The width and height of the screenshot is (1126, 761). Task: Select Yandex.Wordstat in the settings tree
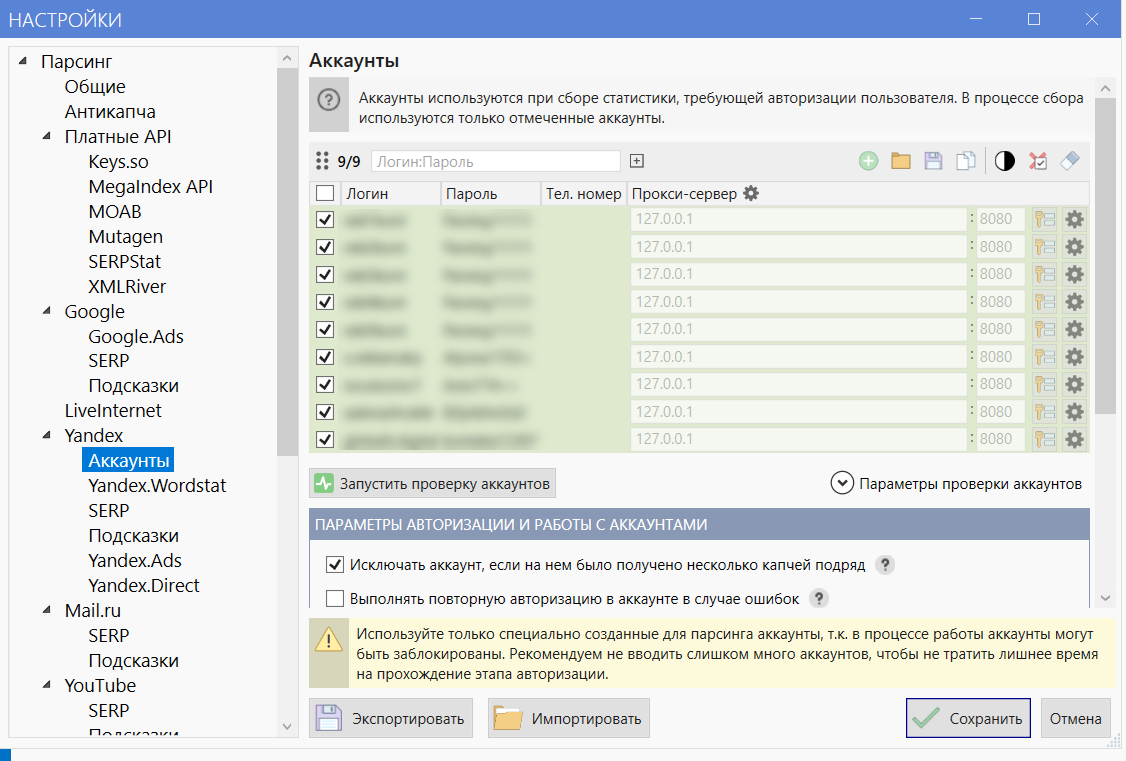tap(157, 485)
